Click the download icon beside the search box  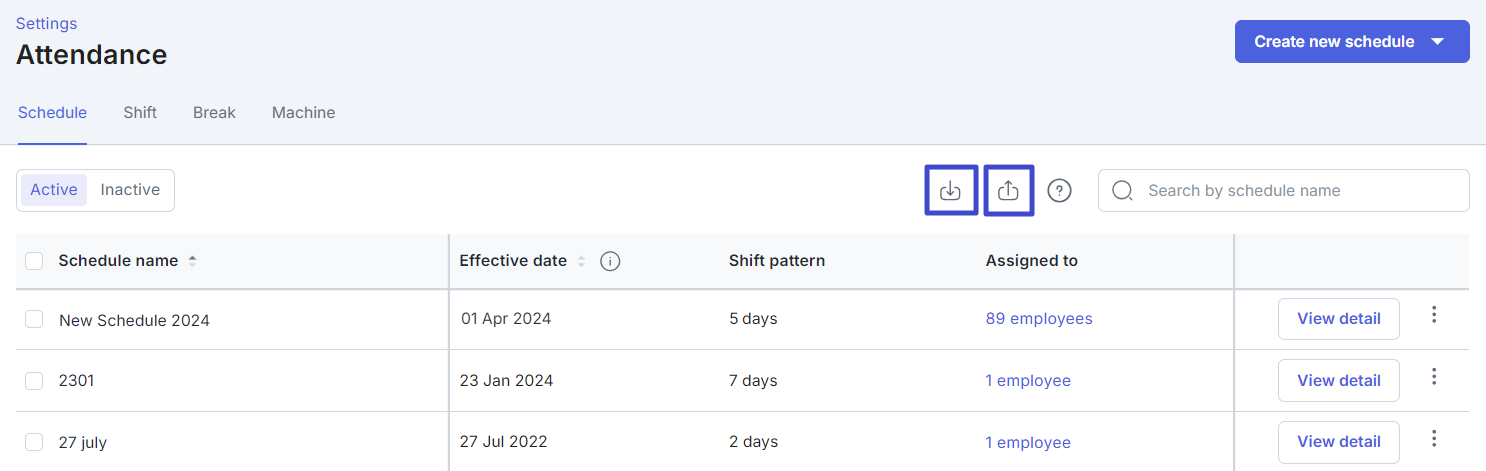pyautogui.click(x=951, y=190)
